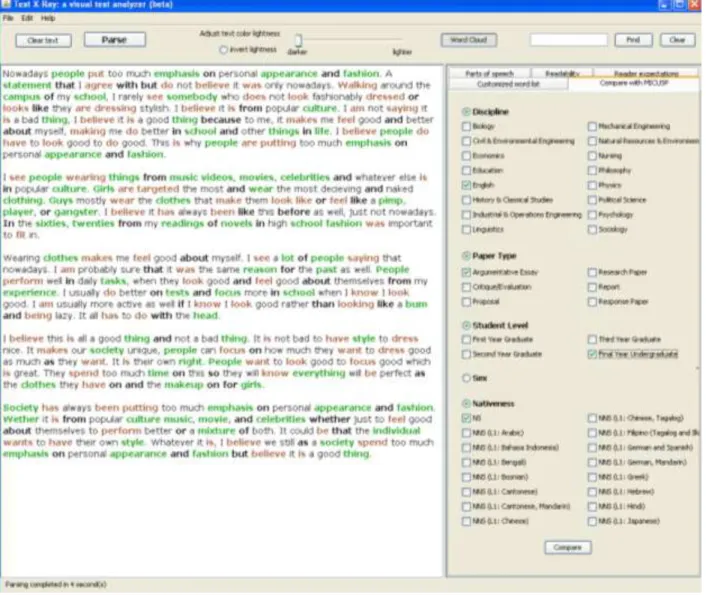Switch to the Reader expectations tab
Image resolution: width=706 pixels, height=595 pixels.
tap(646, 73)
